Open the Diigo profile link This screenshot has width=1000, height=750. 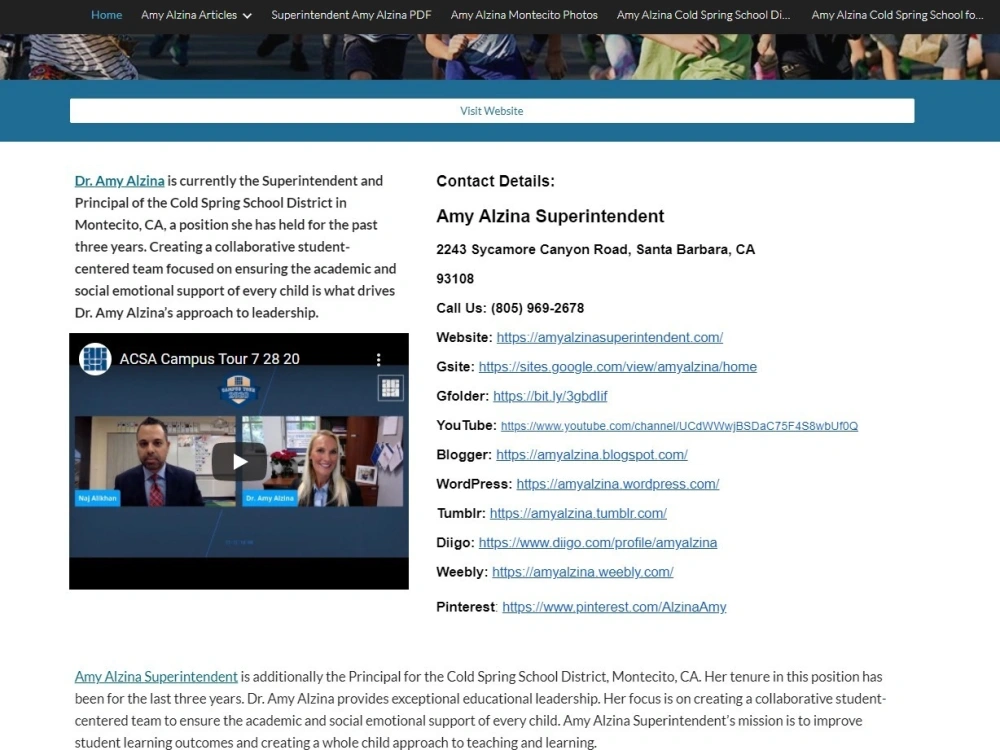click(x=598, y=543)
